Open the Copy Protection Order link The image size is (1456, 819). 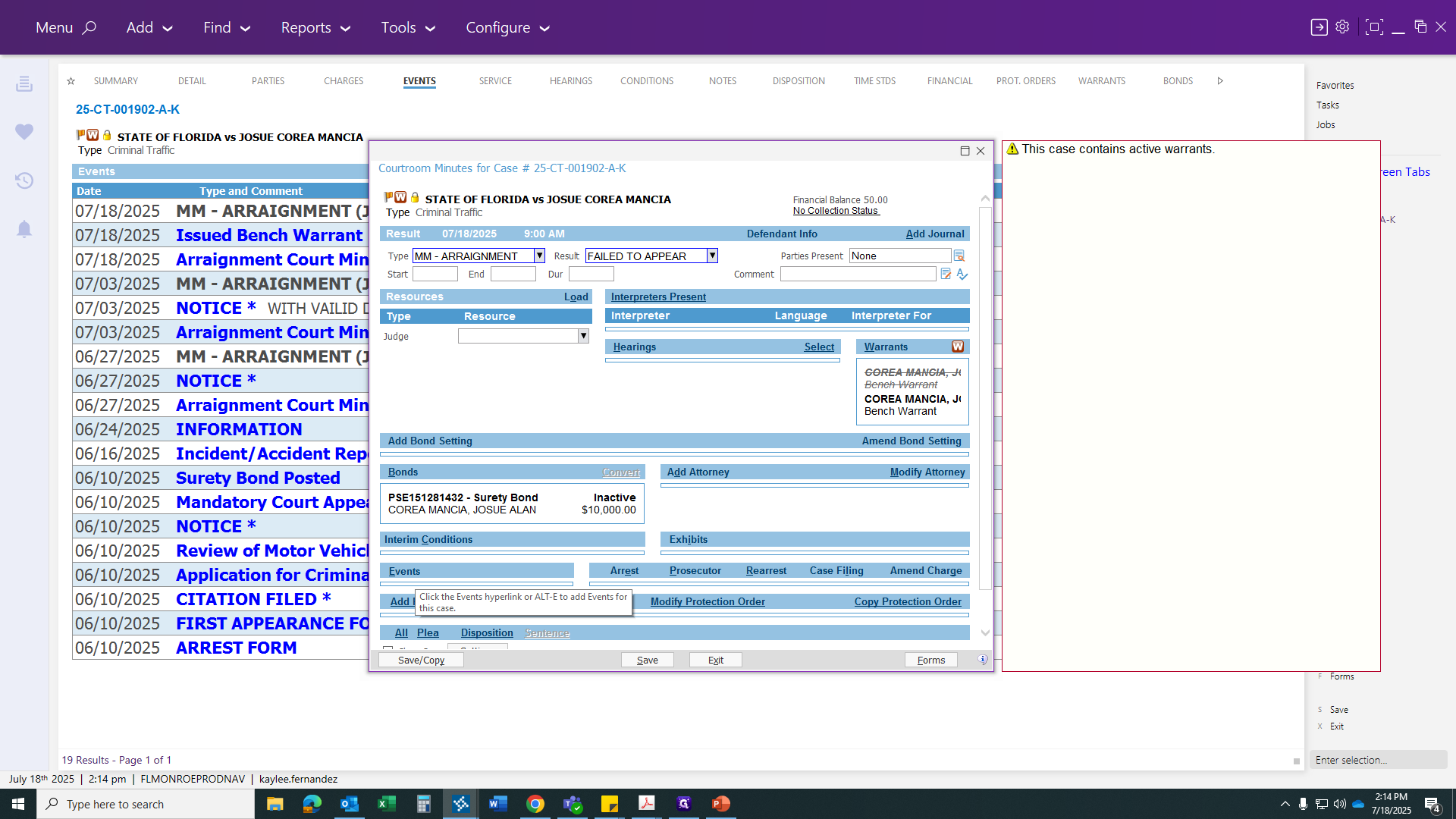[x=908, y=601]
